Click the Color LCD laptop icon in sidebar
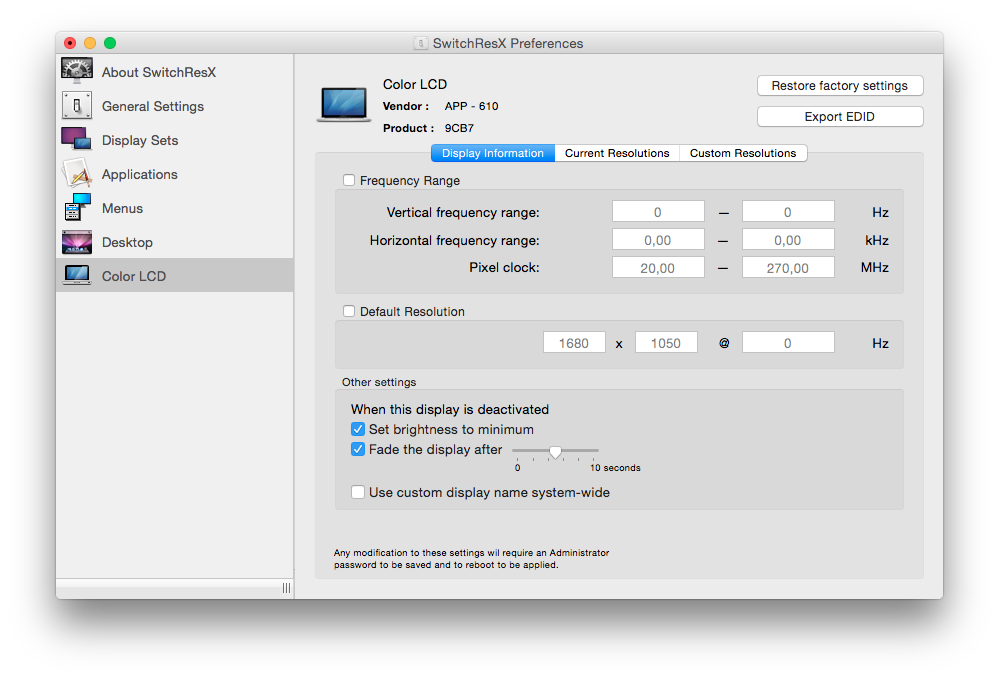 (x=77, y=275)
